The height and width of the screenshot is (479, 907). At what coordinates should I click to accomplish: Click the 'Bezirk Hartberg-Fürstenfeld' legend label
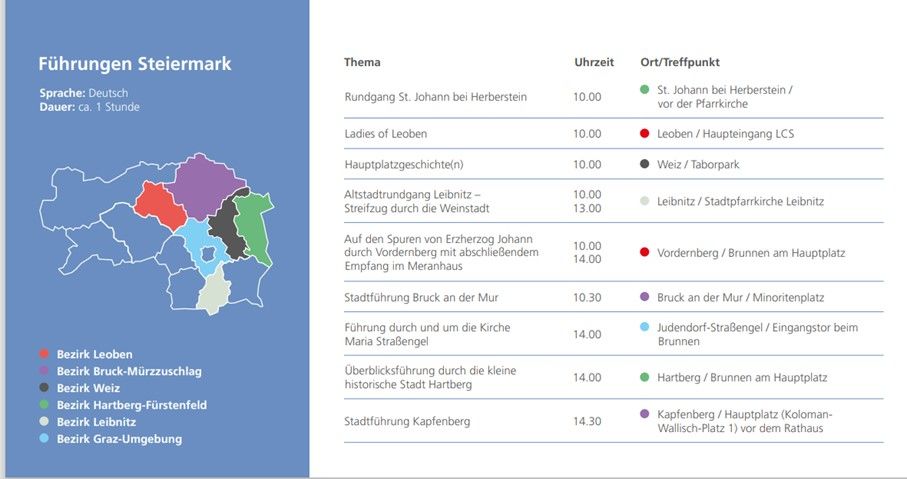tap(131, 405)
